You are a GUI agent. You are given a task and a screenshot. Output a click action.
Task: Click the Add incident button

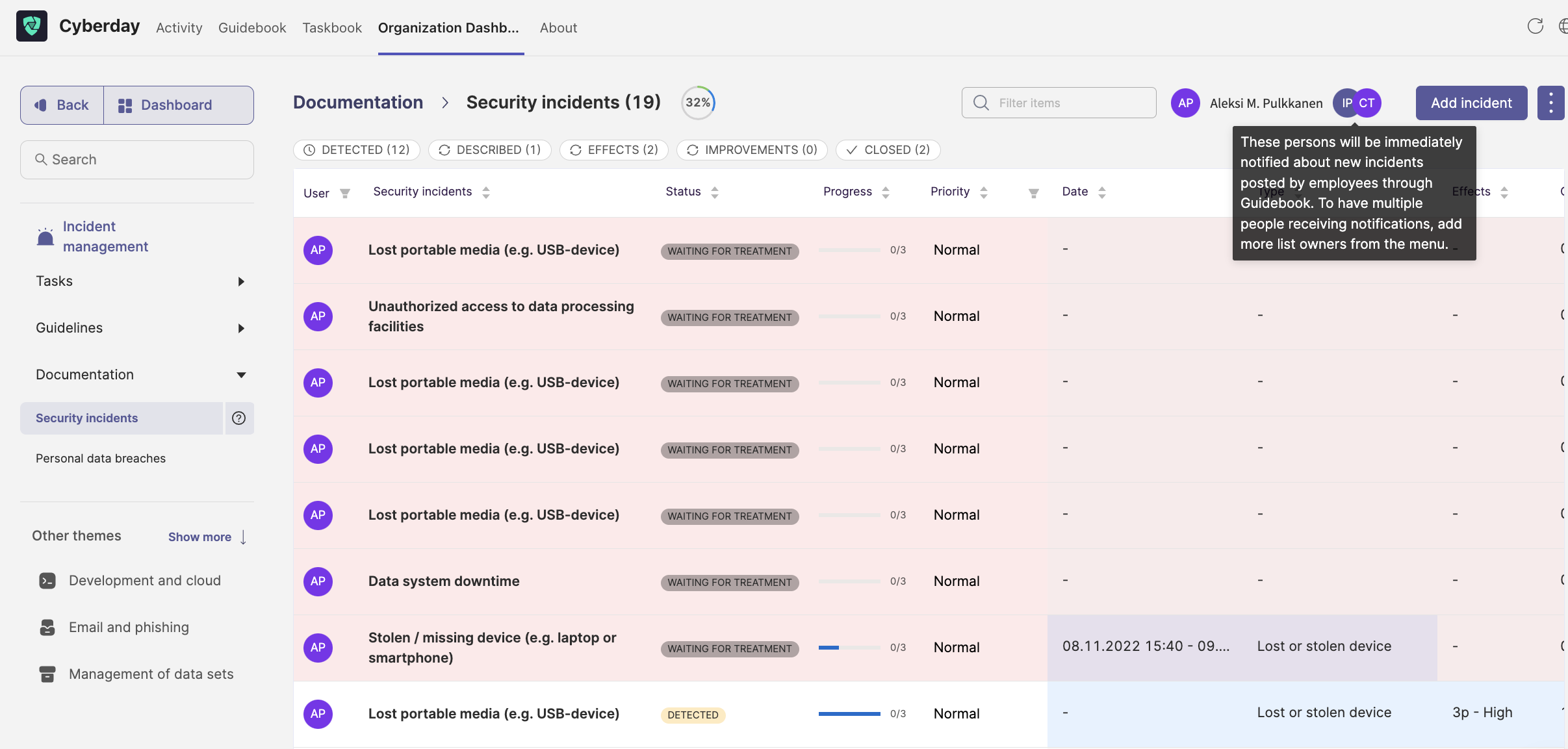pyautogui.click(x=1471, y=103)
